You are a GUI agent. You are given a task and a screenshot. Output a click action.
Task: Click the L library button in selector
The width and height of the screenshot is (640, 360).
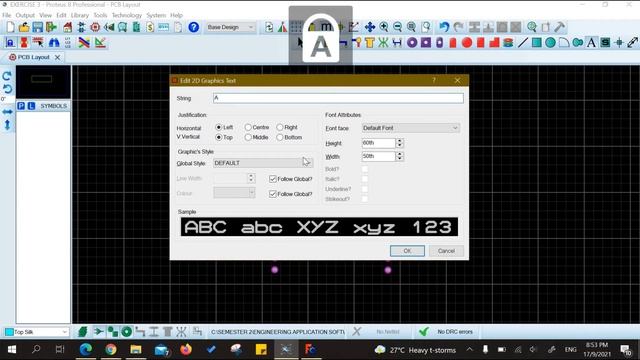[31, 106]
